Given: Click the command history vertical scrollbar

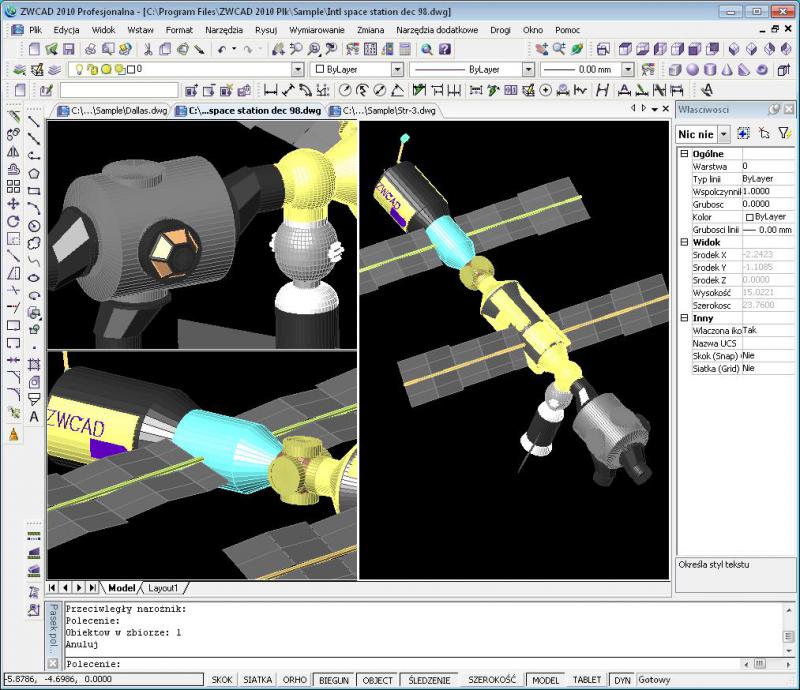Looking at the screenshot, I should 789,630.
